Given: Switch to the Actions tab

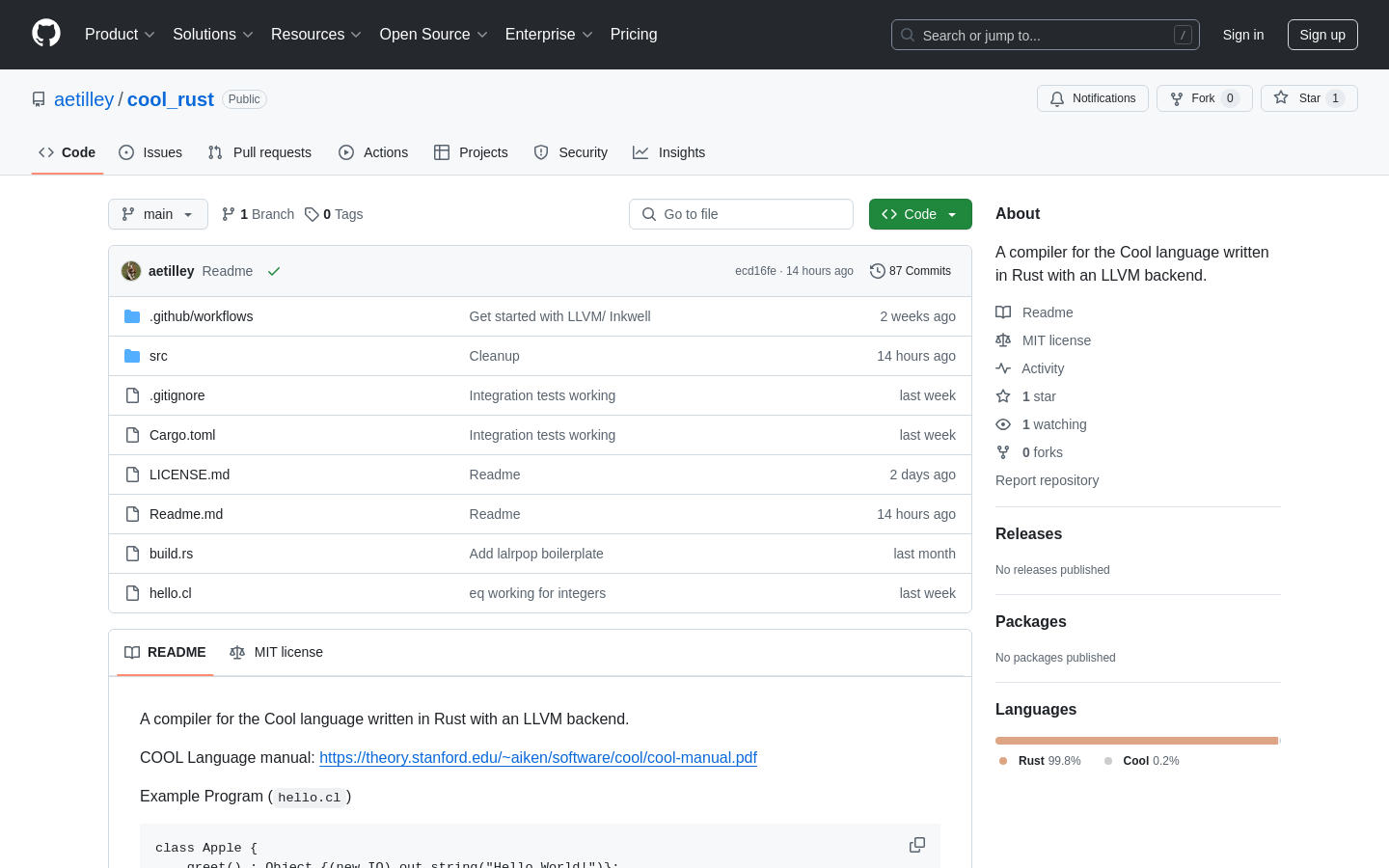Looking at the screenshot, I should coord(373,152).
